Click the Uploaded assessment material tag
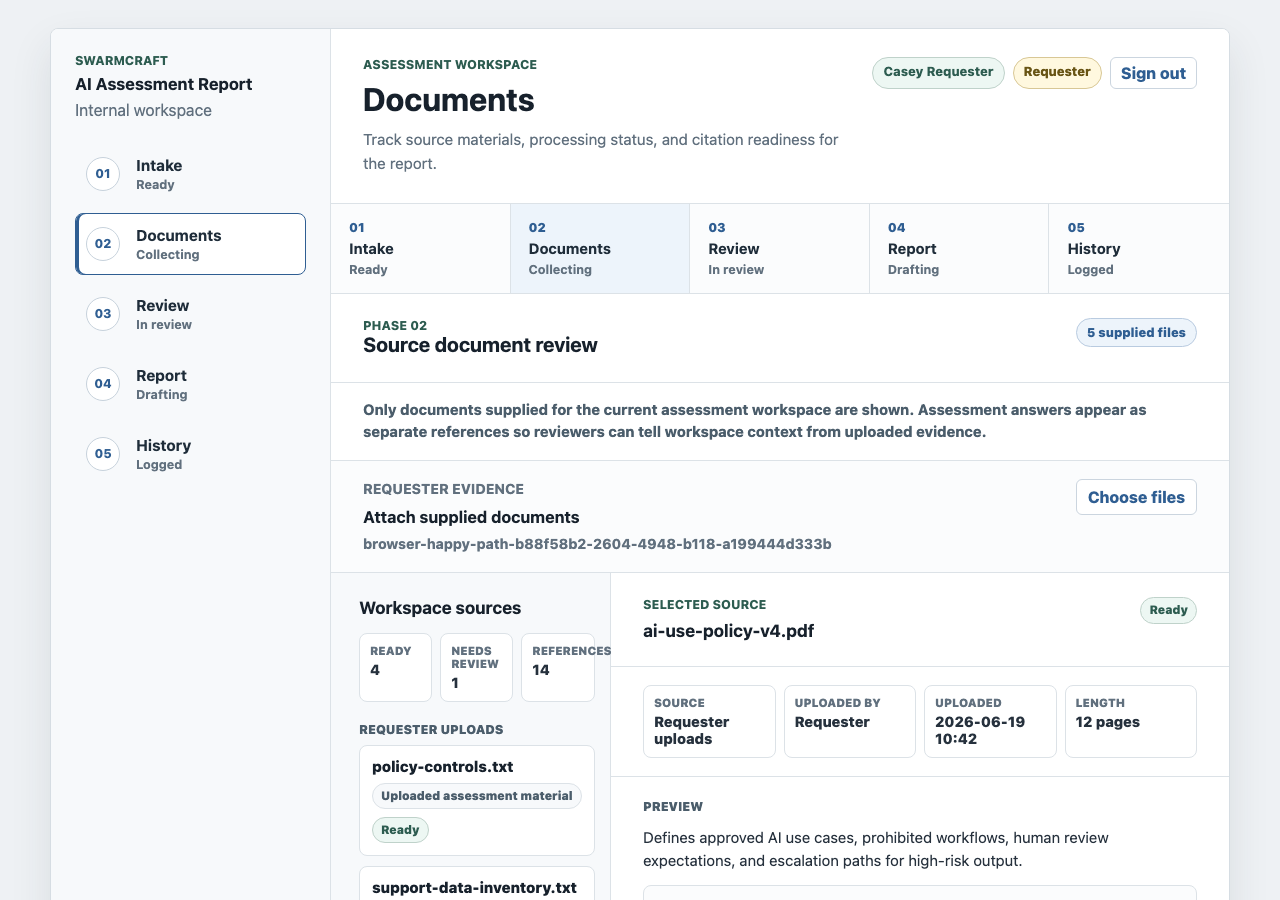1280x900 pixels. click(x=477, y=796)
